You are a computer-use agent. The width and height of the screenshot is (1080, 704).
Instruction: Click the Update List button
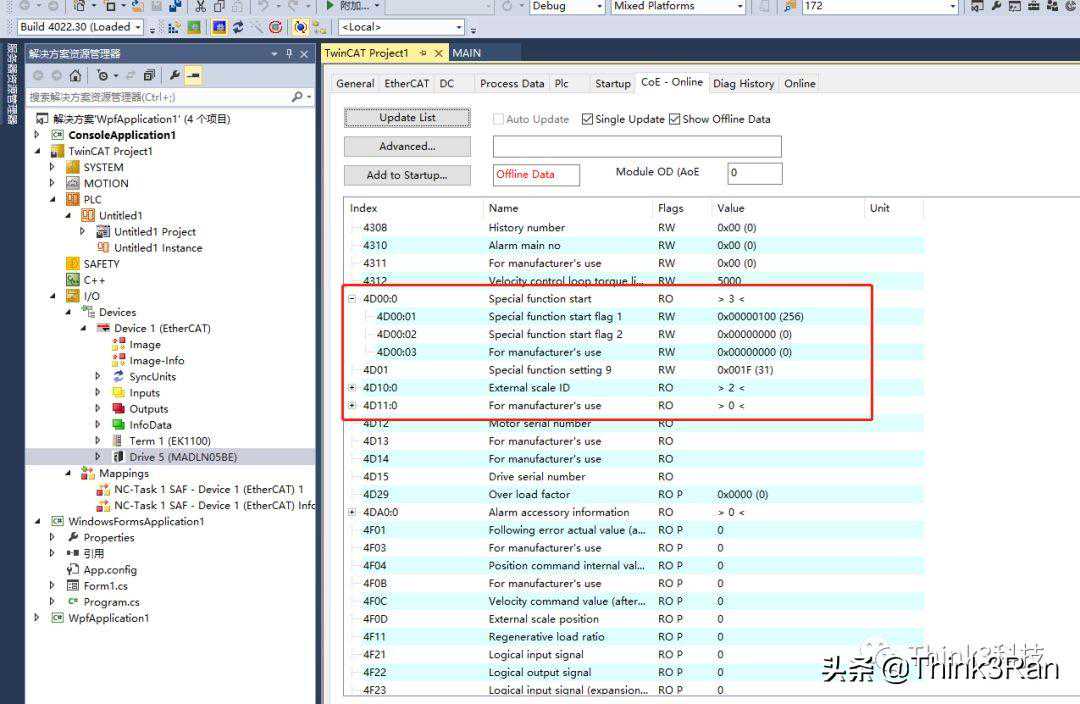[x=407, y=118]
